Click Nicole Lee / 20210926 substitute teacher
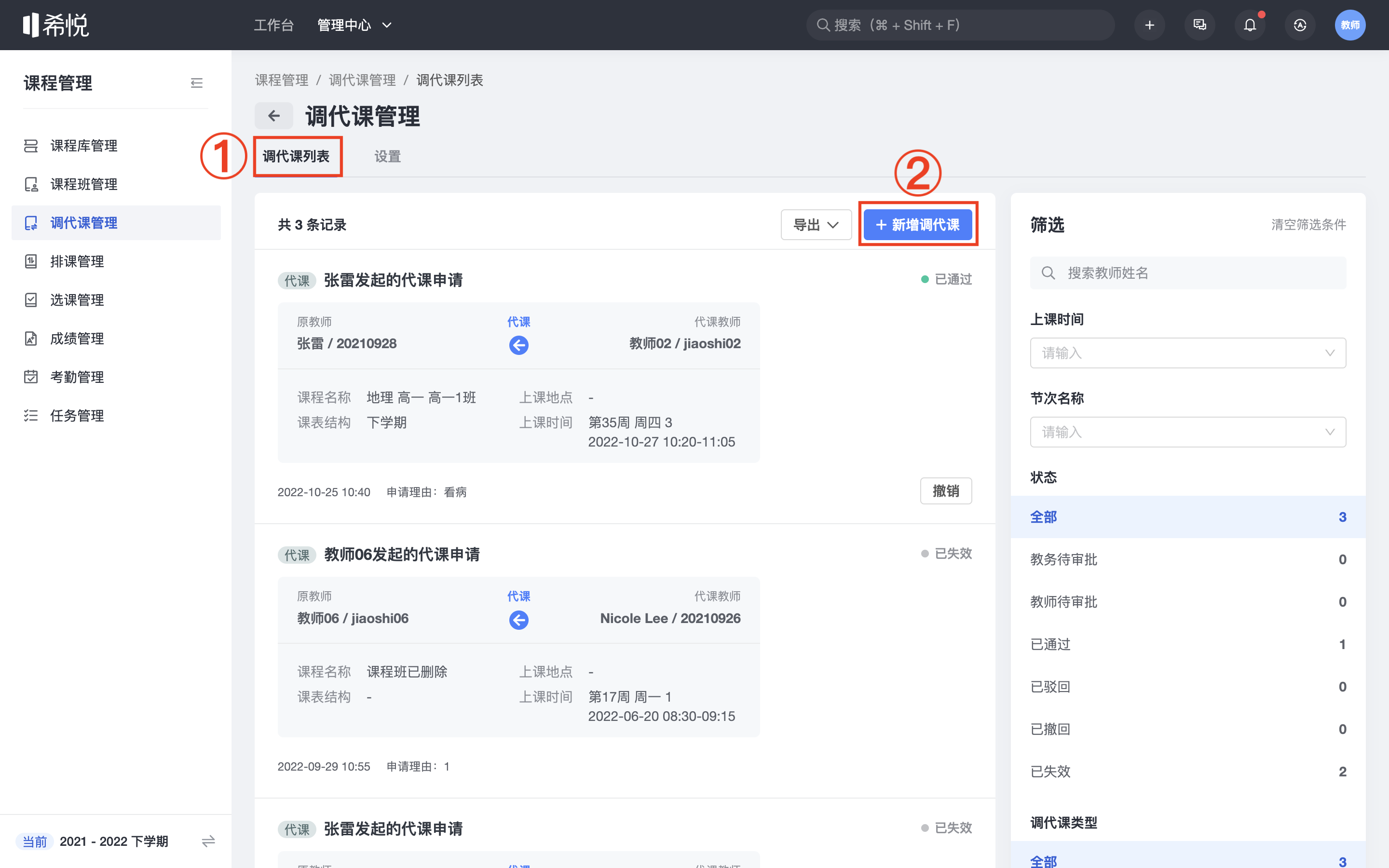 [x=670, y=618]
